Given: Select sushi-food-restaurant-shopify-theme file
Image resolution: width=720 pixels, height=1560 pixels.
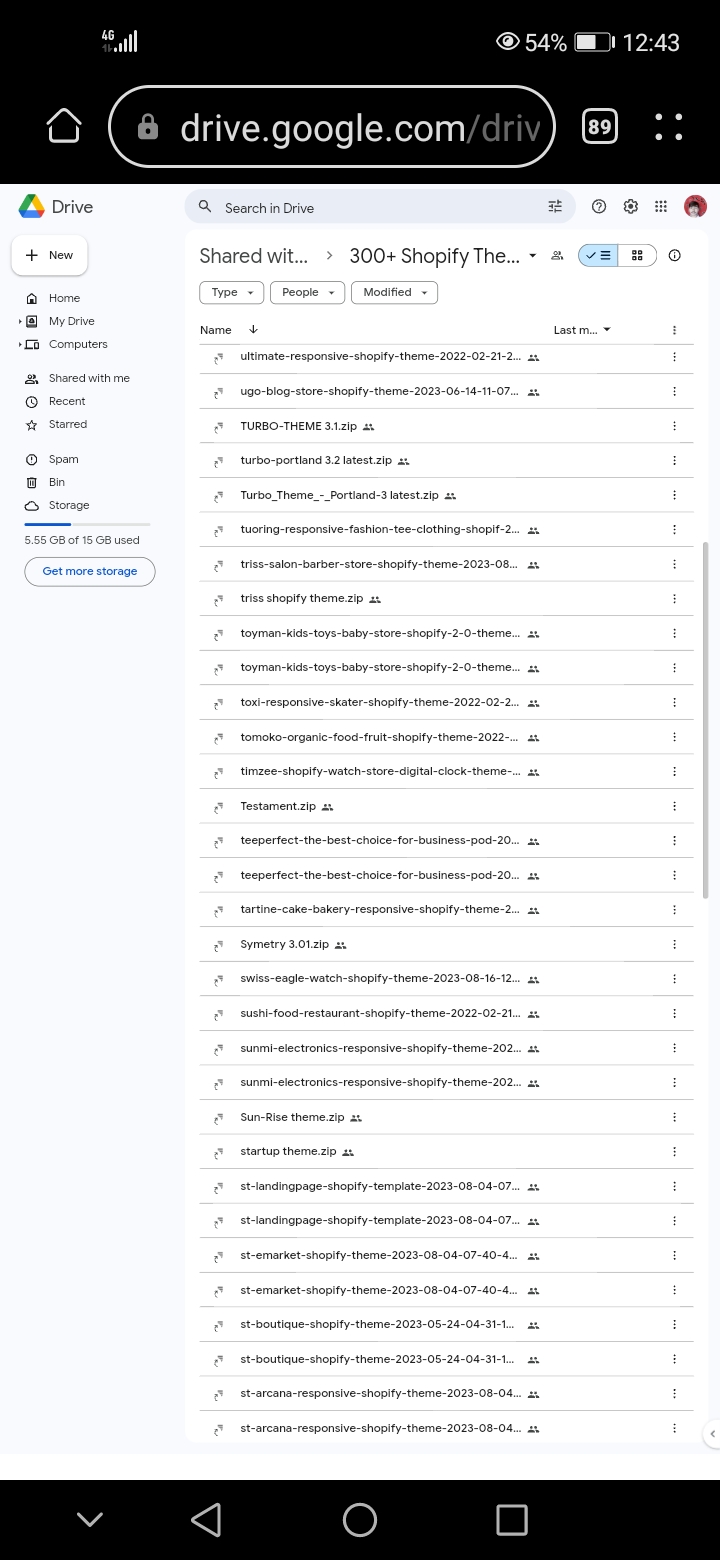Looking at the screenshot, I should click(x=446, y=1013).
